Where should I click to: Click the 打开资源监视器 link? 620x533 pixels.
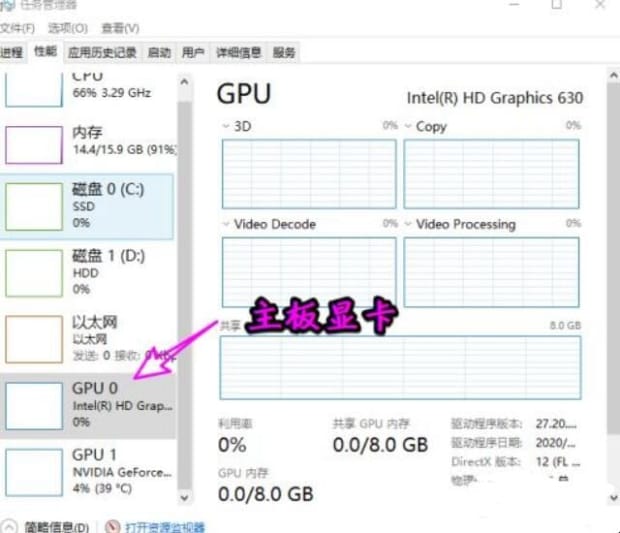click(x=165, y=527)
